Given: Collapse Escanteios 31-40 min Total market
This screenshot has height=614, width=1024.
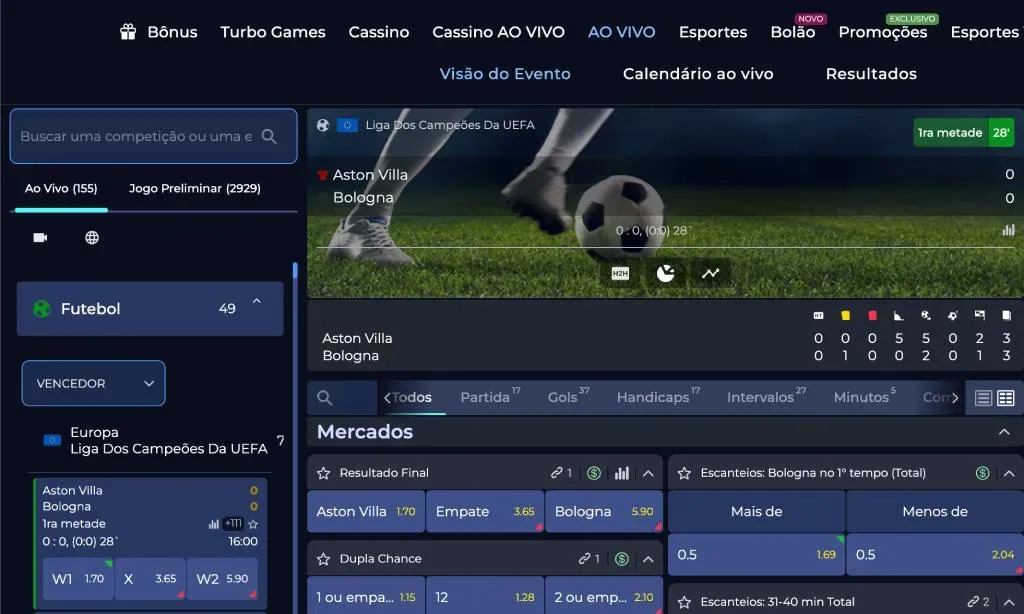Looking at the screenshot, I should click(1009, 602).
